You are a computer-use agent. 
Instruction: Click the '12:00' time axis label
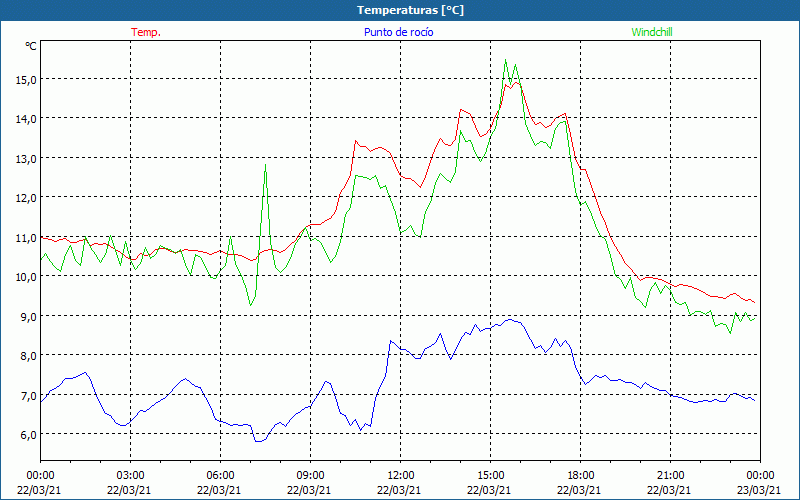coord(400,476)
